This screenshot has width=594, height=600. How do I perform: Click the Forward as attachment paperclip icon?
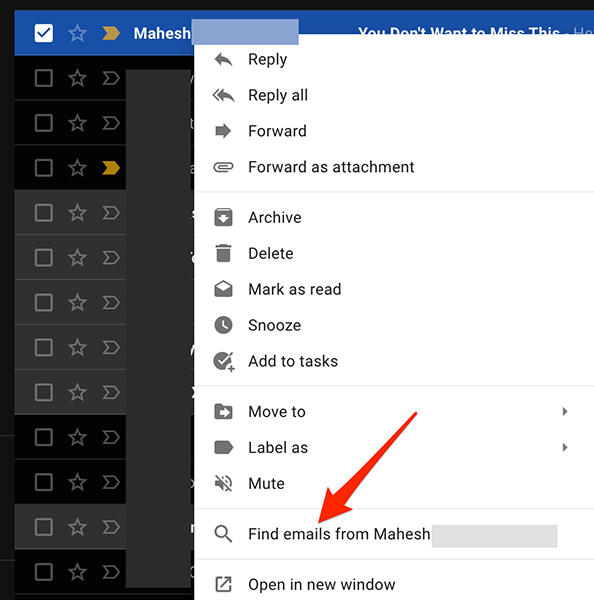click(x=224, y=167)
